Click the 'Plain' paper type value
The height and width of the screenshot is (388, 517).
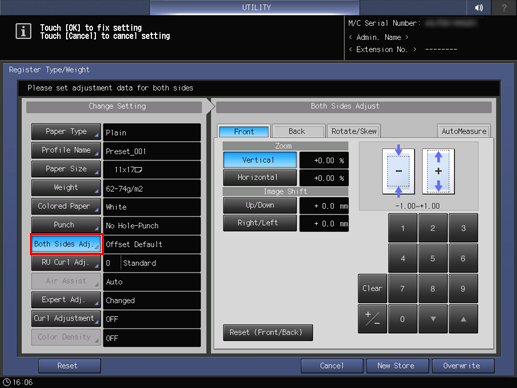point(152,132)
